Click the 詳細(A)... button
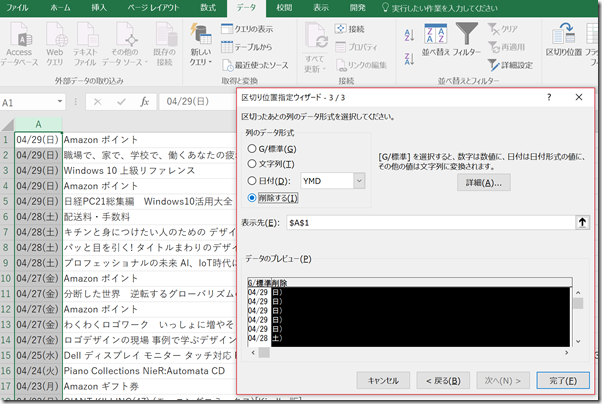 tap(484, 183)
